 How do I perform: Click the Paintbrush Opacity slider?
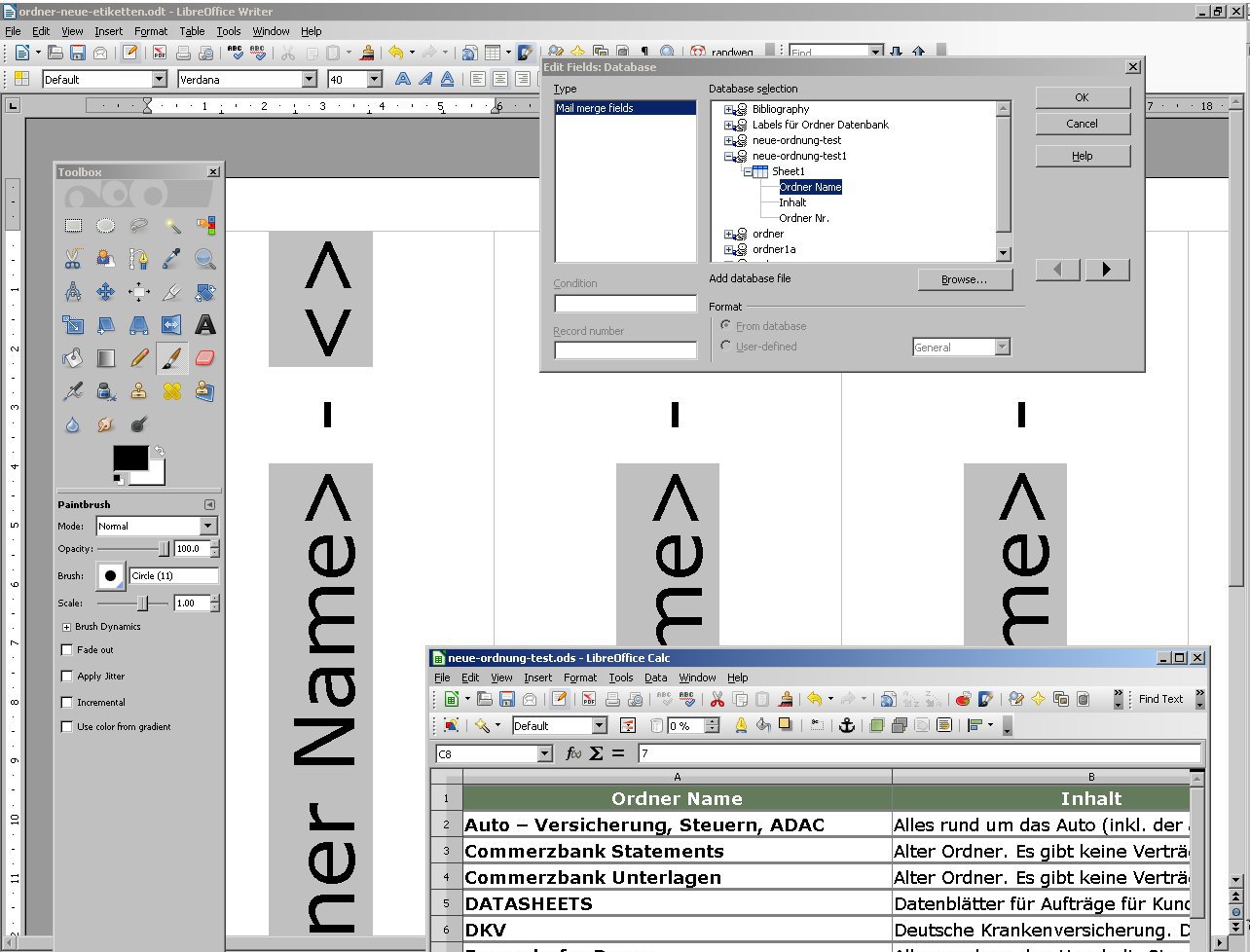click(134, 549)
